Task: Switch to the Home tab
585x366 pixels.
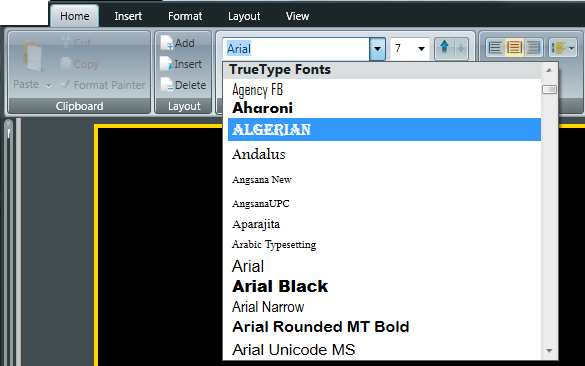Action: pyautogui.click(x=75, y=16)
